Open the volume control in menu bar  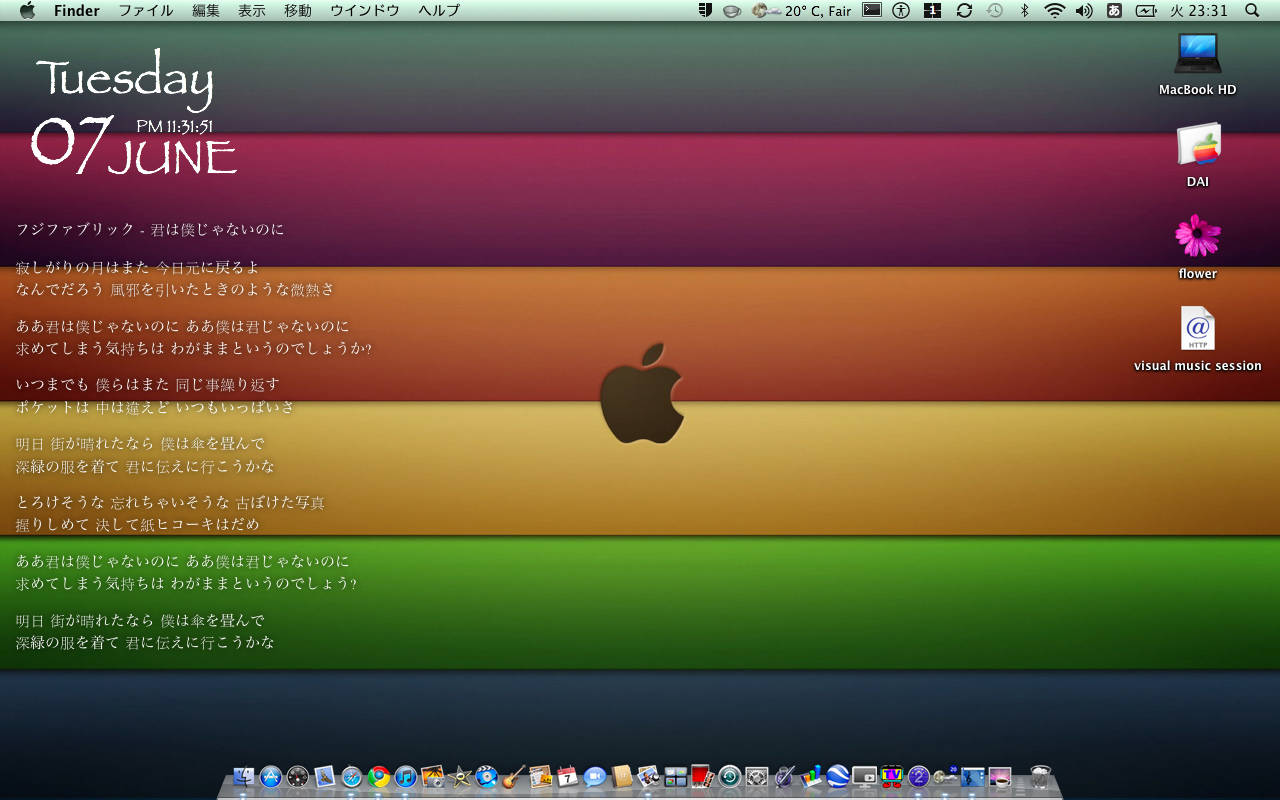(1084, 11)
